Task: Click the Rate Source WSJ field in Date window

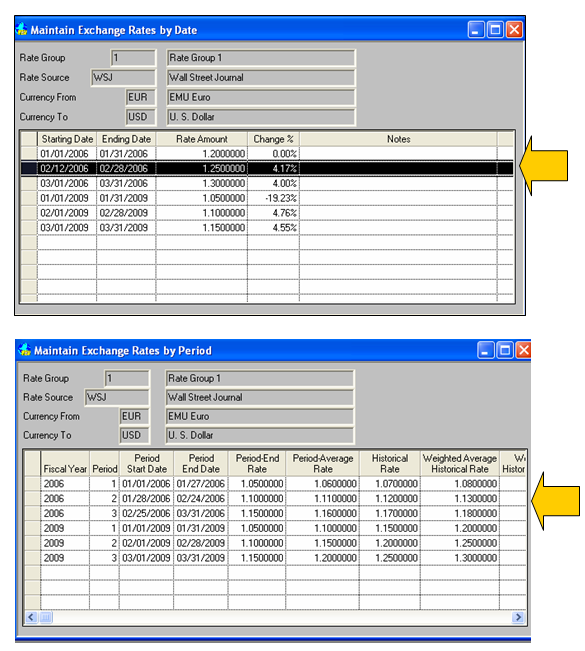Action: [123, 78]
